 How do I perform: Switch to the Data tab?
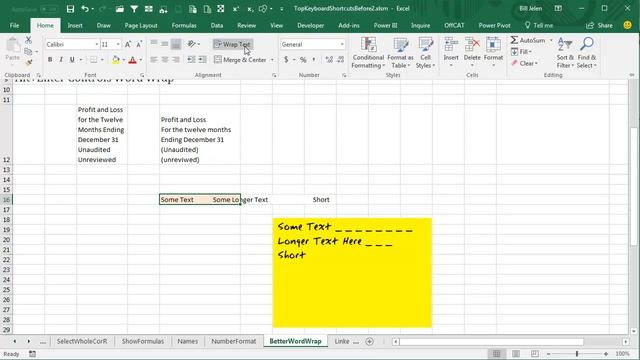pos(217,25)
